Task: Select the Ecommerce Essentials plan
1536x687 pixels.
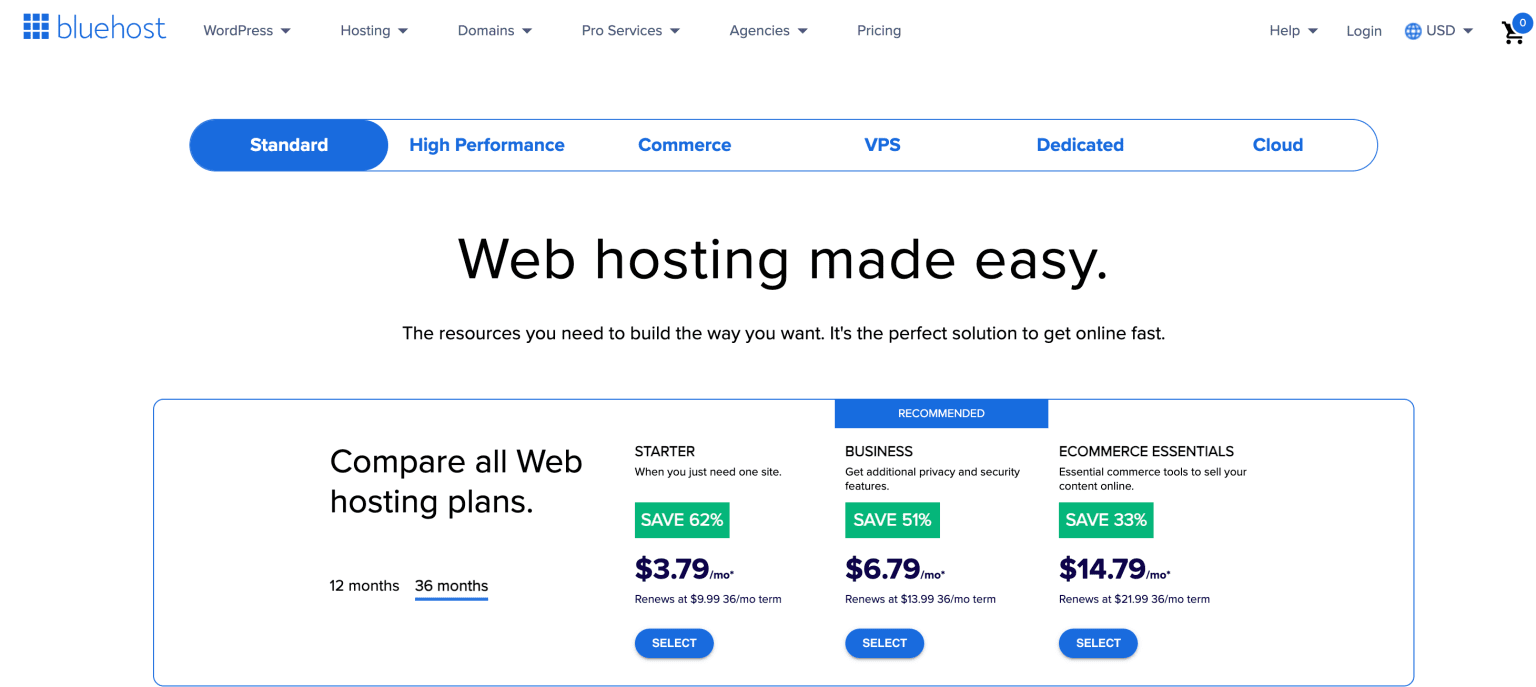Action: pyautogui.click(x=1097, y=643)
